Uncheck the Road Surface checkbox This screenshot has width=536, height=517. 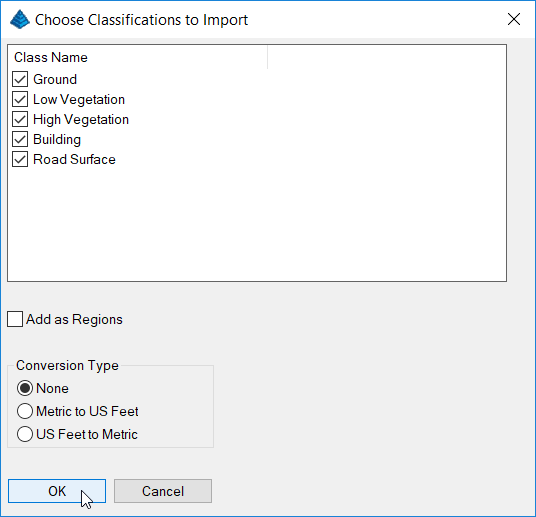point(20,159)
